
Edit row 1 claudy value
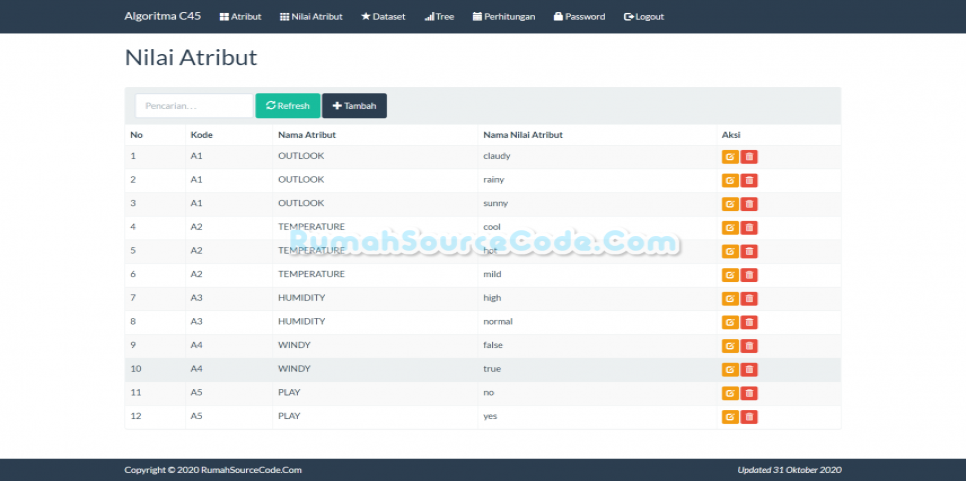(730, 157)
